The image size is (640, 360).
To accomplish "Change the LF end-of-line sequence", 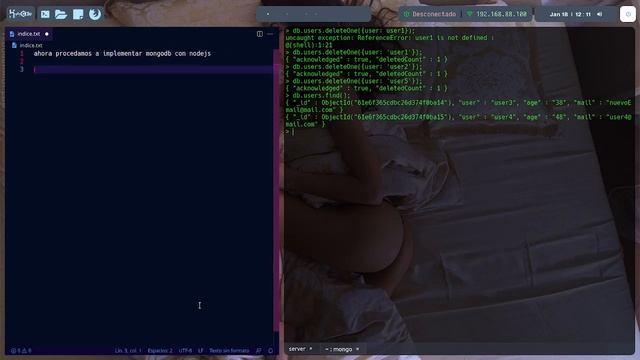I will [200, 351].
